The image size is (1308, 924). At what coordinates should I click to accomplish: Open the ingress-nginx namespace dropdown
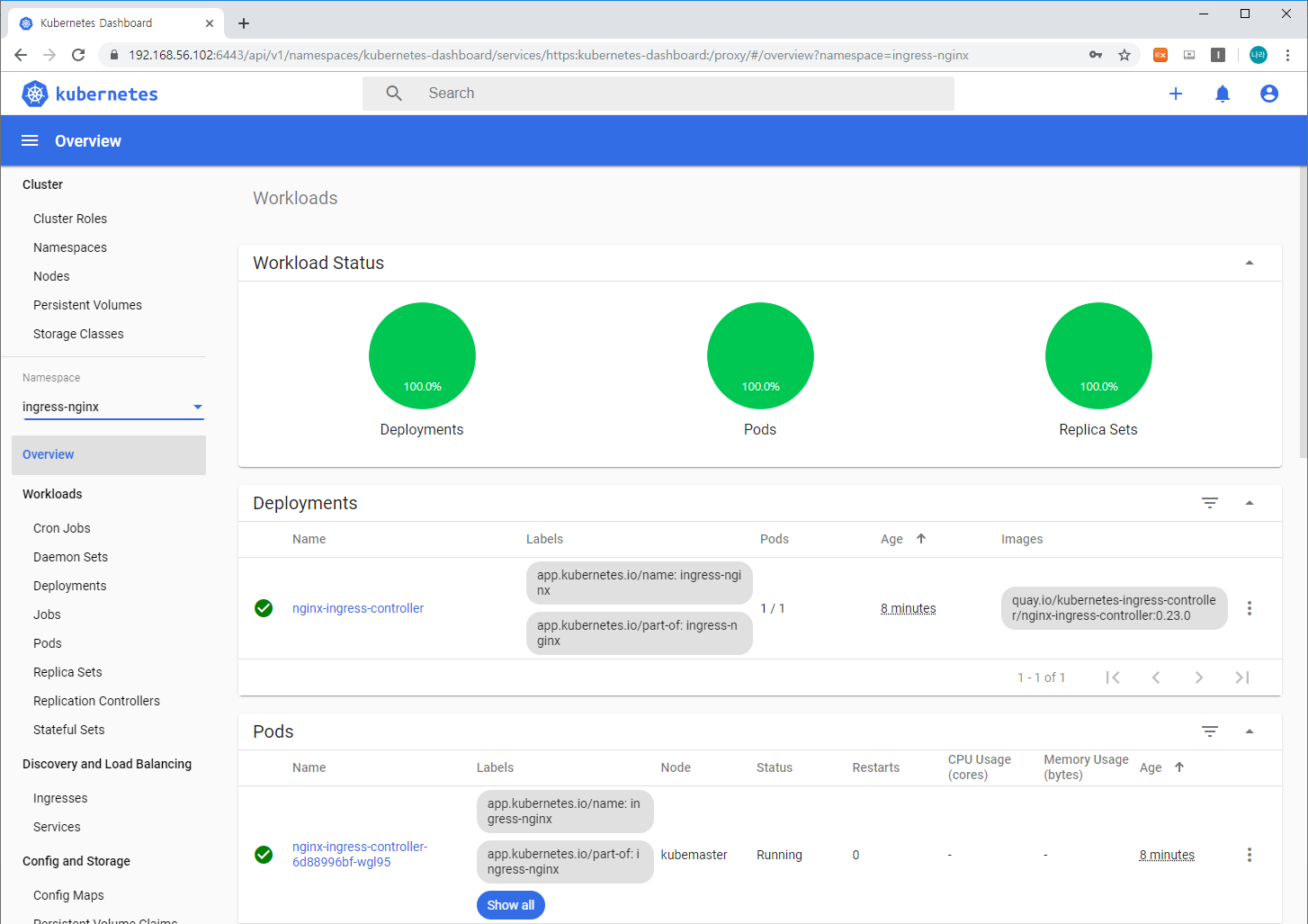tap(113, 407)
